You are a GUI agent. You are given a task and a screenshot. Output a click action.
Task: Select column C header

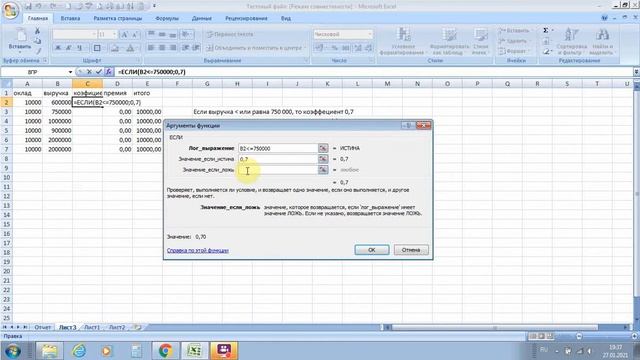(87, 84)
